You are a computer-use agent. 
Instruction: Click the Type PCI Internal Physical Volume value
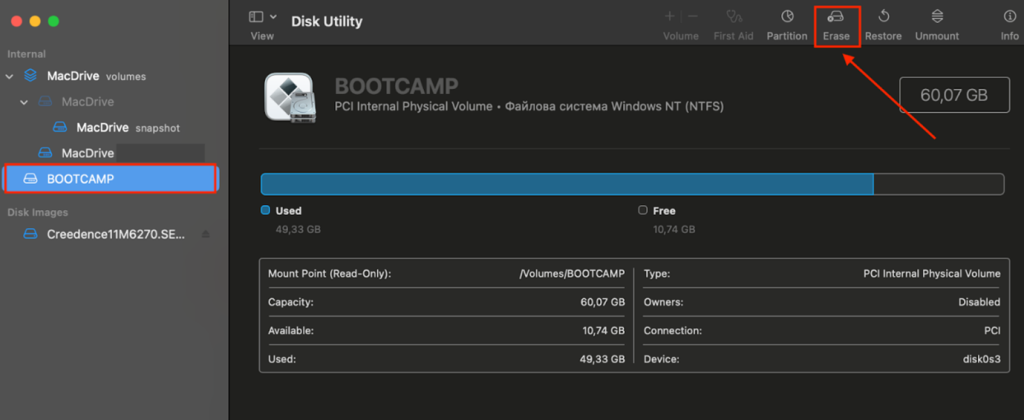tap(932, 274)
